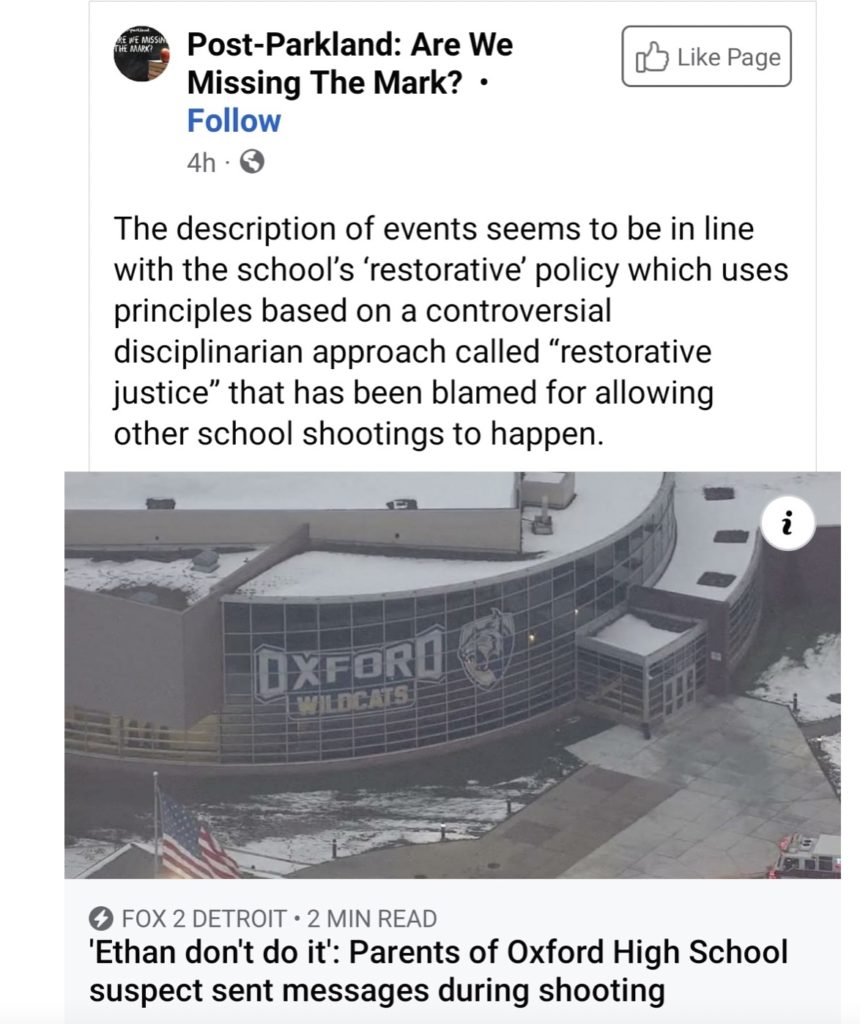The image size is (860, 1024).
Task: Click the globe public audience icon
Action: (254, 163)
